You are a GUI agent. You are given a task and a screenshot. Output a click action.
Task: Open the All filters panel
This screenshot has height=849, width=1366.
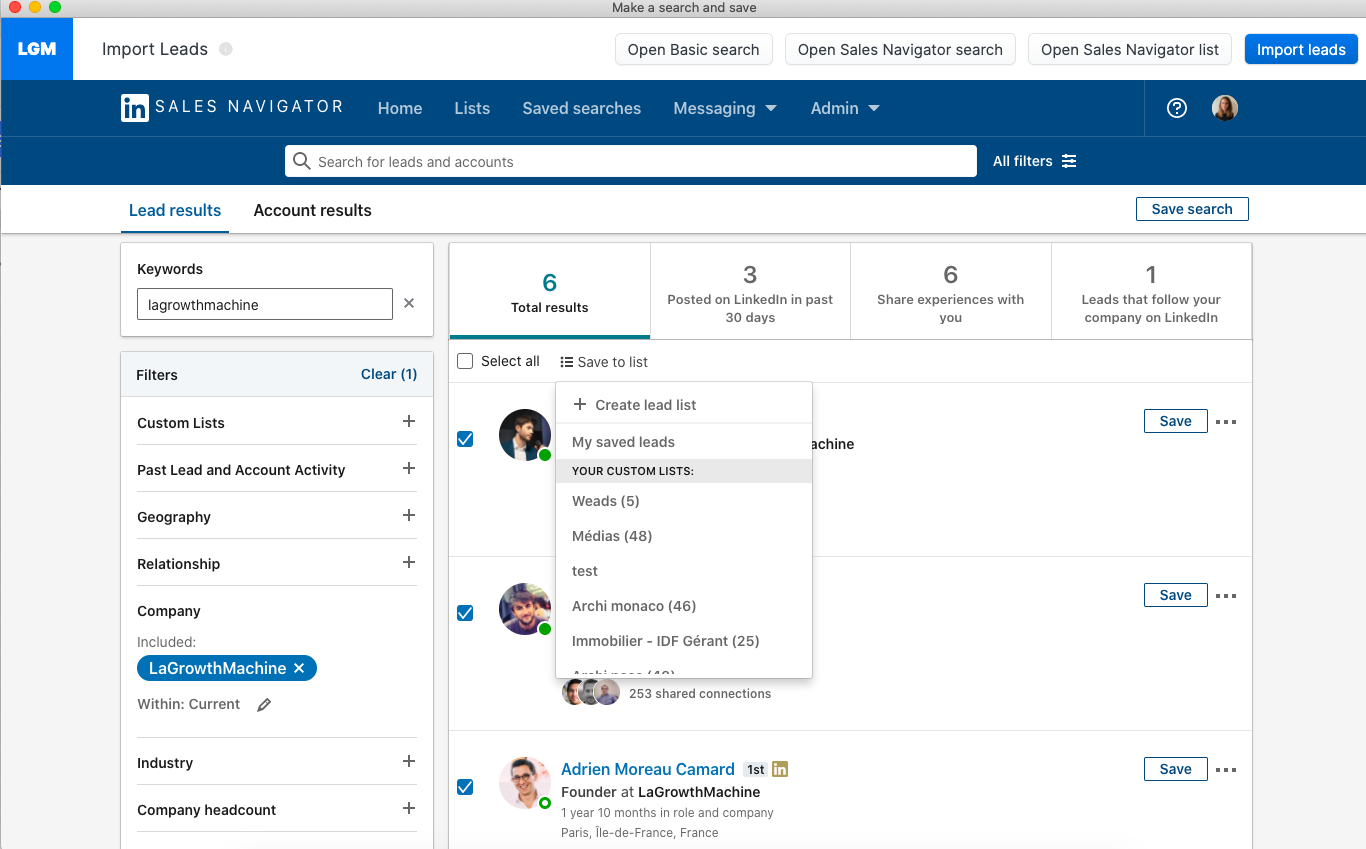coord(1032,161)
